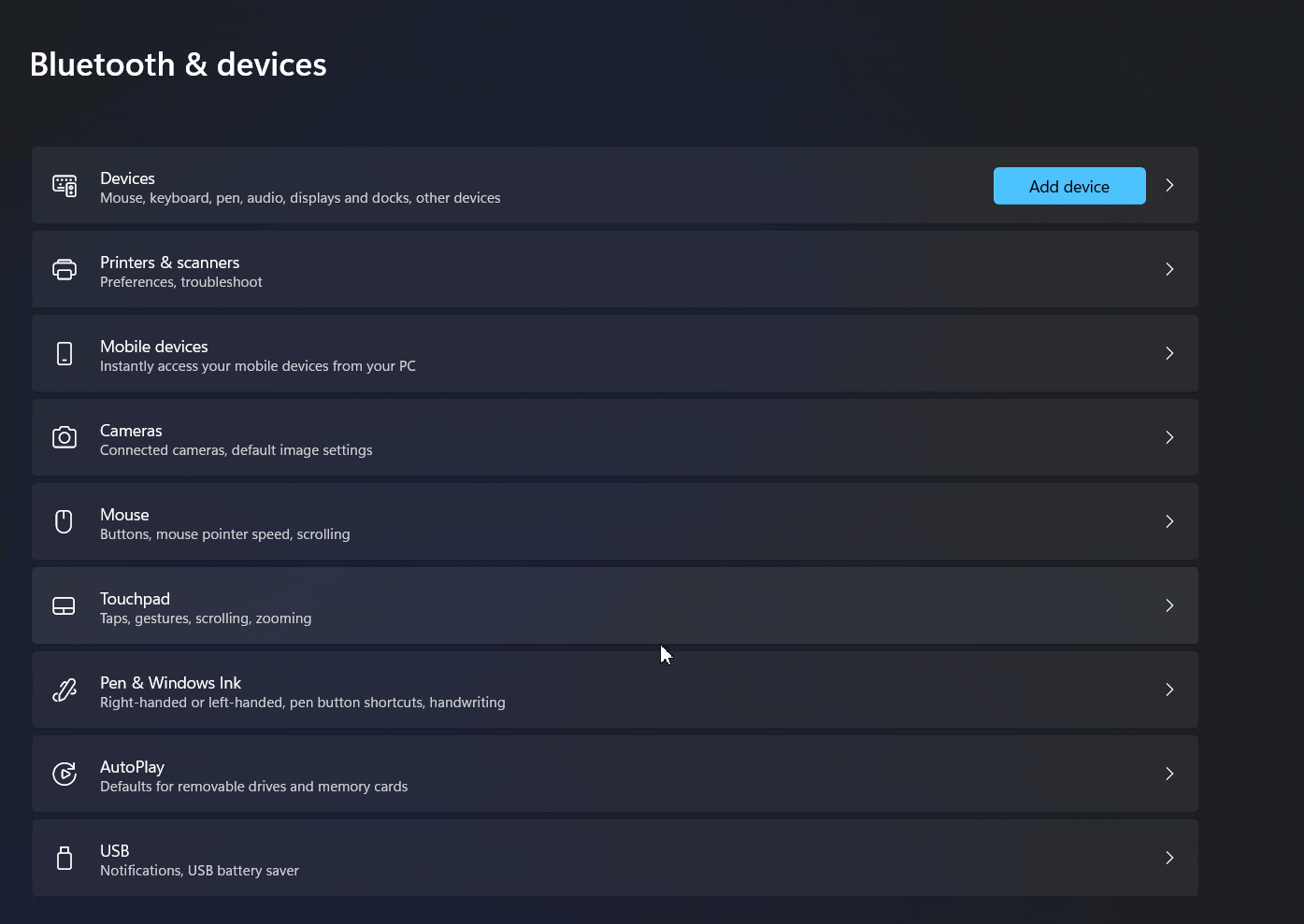Click the Mouse icon

pos(64,521)
